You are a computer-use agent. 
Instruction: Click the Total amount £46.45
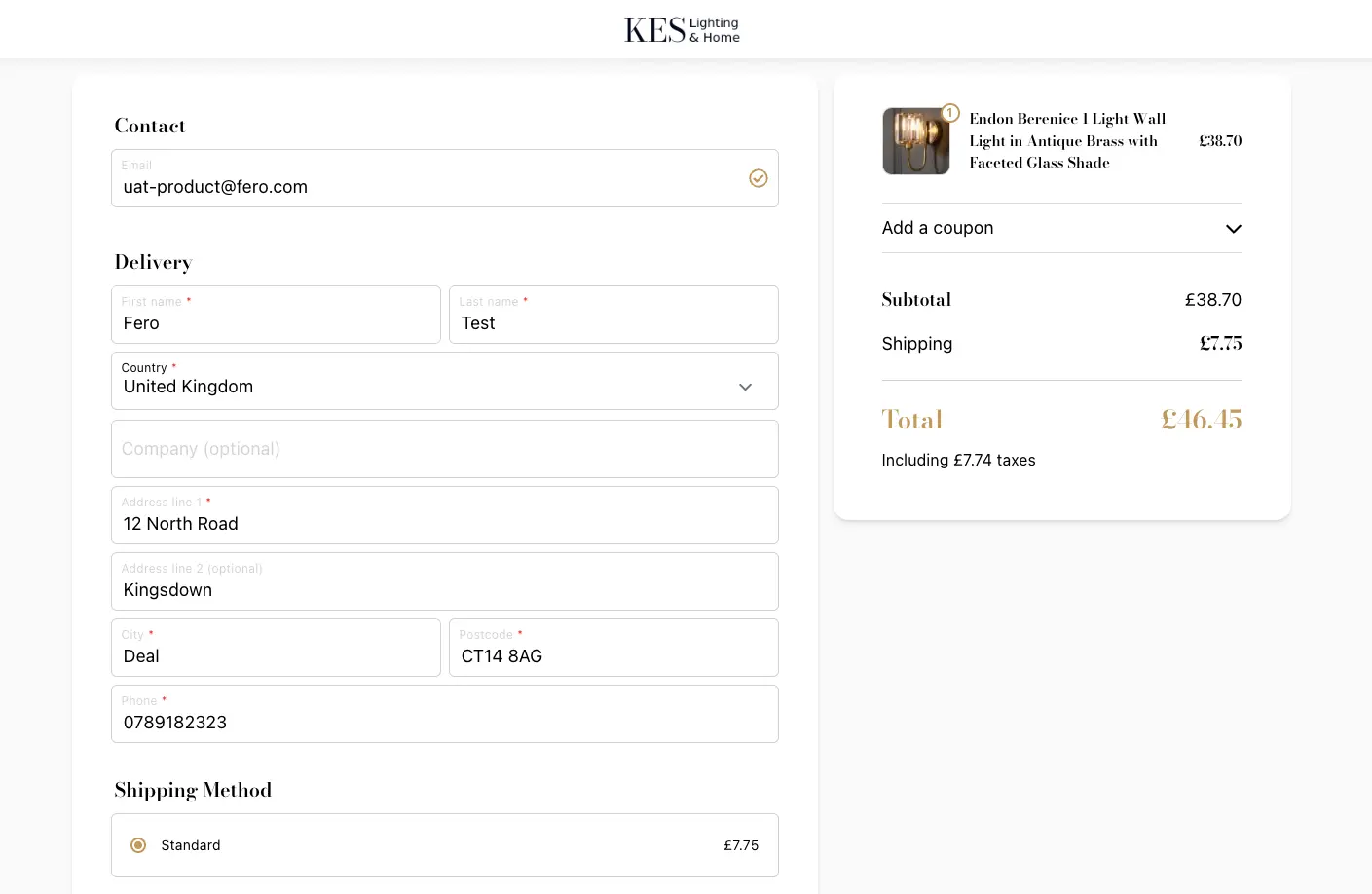click(1202, 420)
